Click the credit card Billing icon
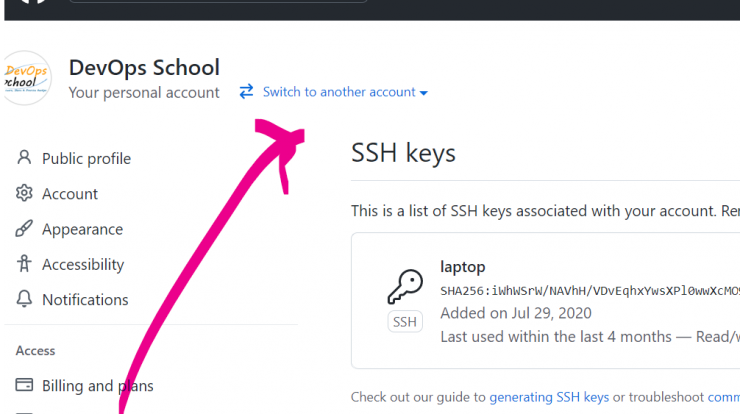 (24, 385)
